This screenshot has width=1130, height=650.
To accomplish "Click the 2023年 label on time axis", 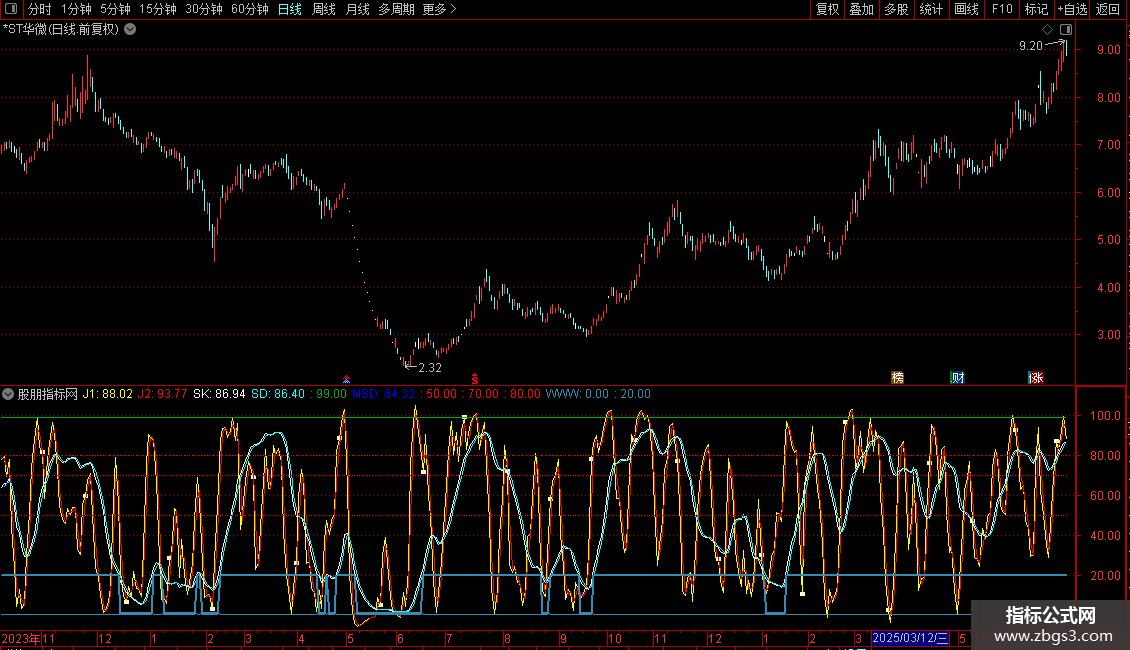I will click(x=21, y=638).
